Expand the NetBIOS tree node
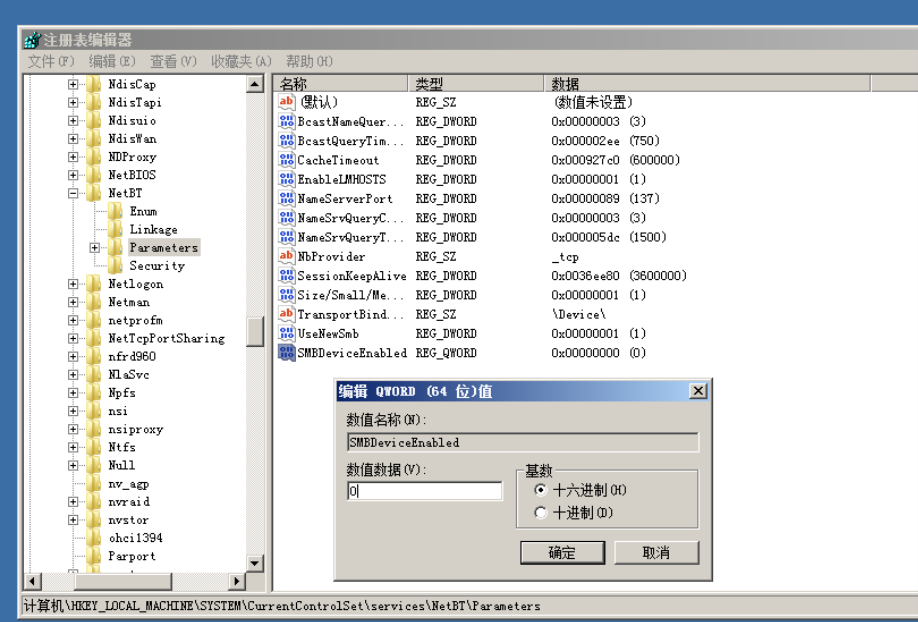 click(73, 175)
